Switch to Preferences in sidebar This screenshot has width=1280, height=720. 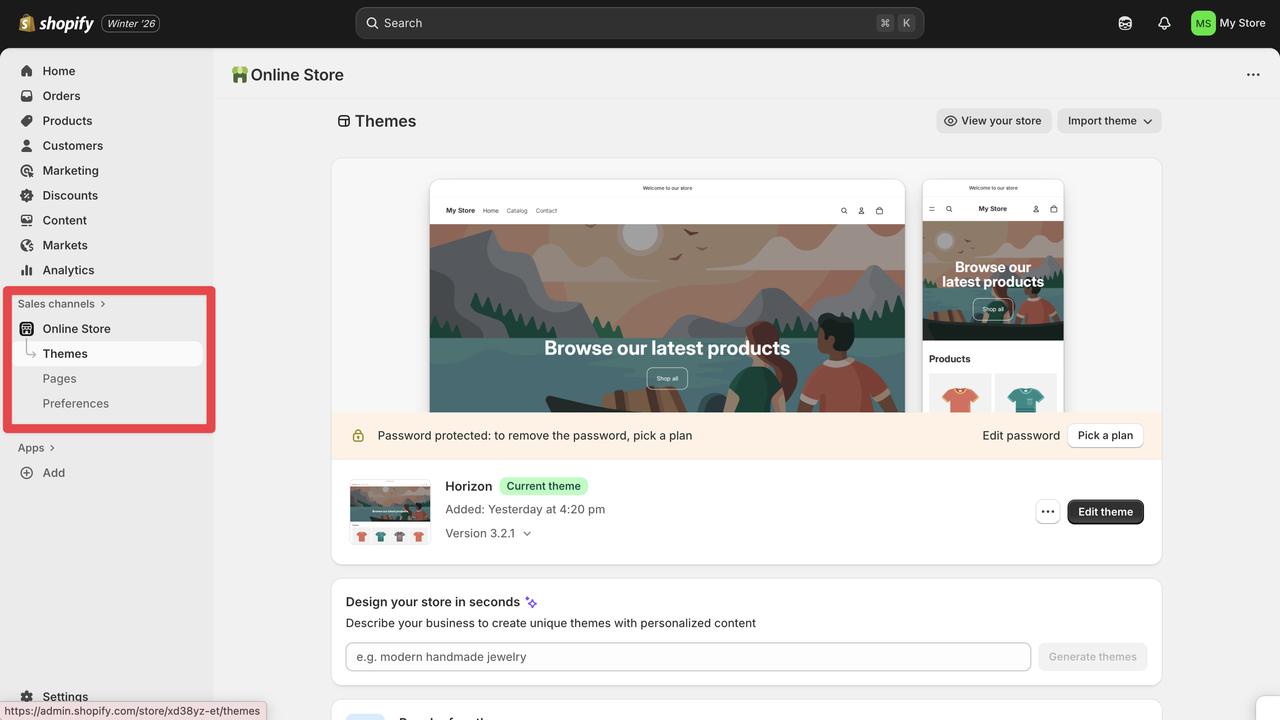pos(75,403)
